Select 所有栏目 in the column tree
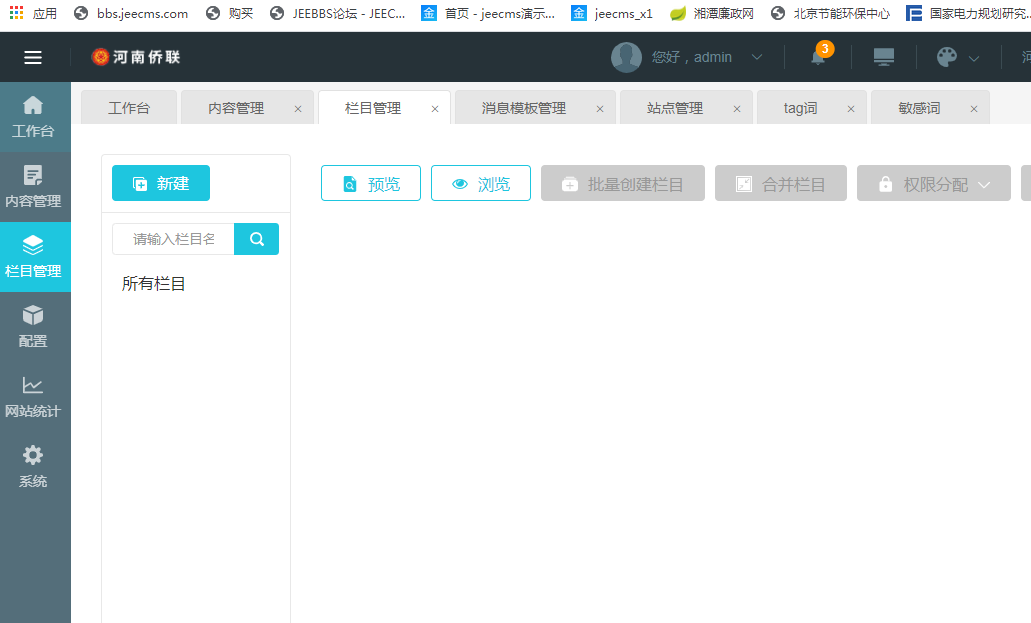1031x623 pixels. [154, 284]
